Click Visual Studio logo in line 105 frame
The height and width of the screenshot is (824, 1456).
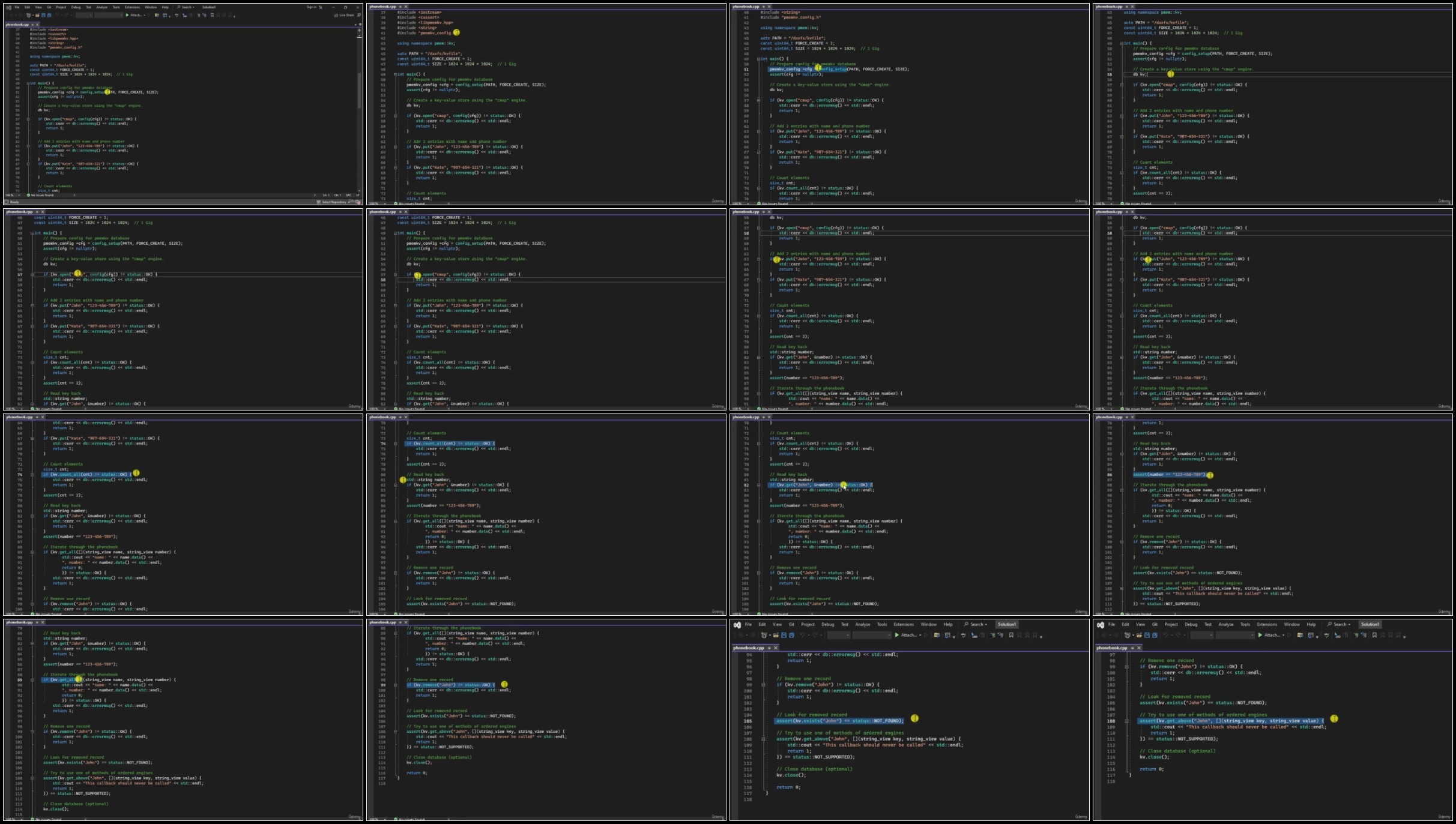[x=737, y=625]
